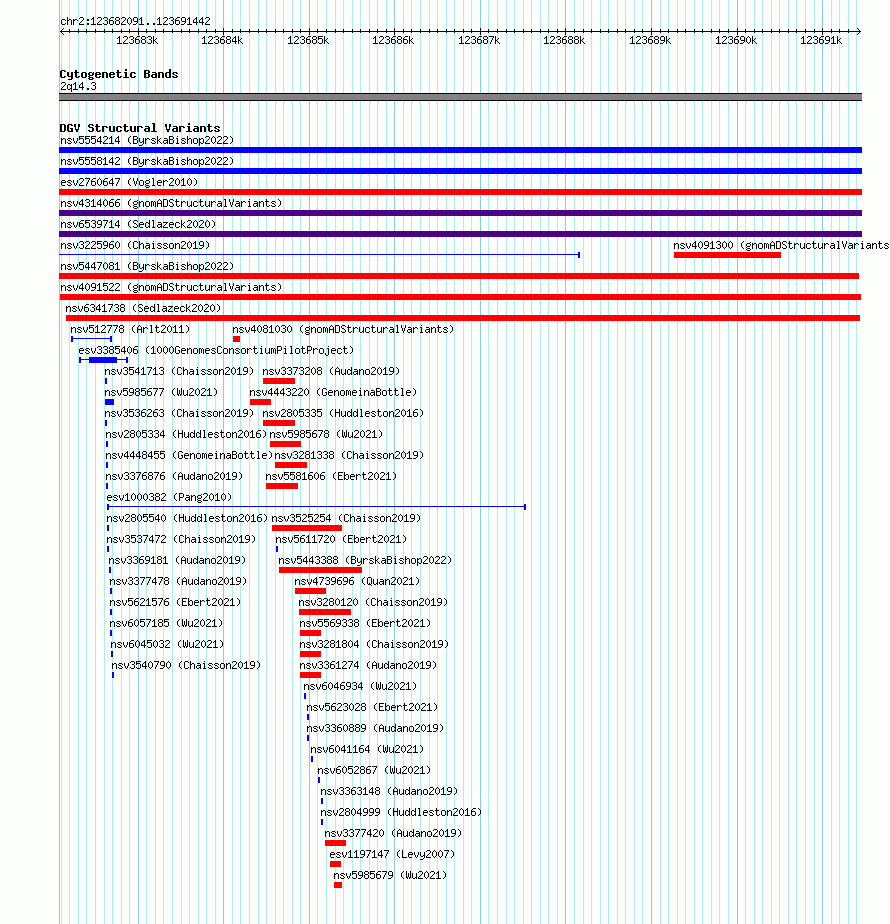Click nsv6057185 (Wu2021) label
Viewport: 890px width, 924px height.
pos(167,623)
